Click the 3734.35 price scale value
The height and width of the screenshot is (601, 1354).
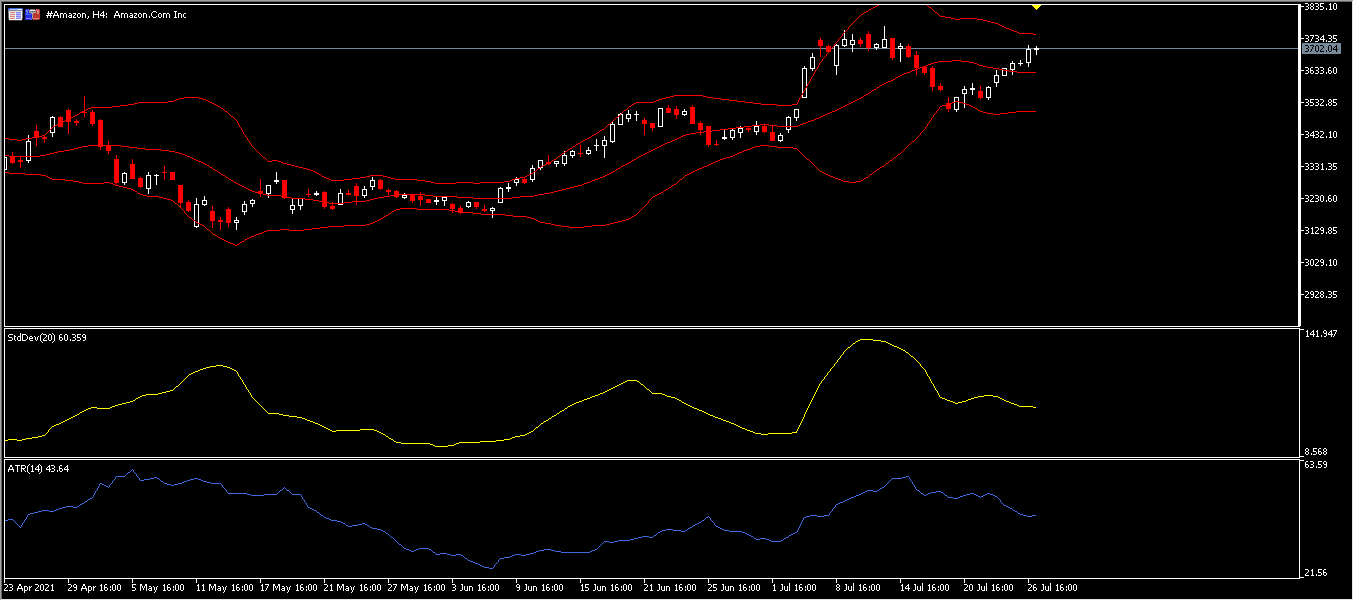click(1321, 38)
